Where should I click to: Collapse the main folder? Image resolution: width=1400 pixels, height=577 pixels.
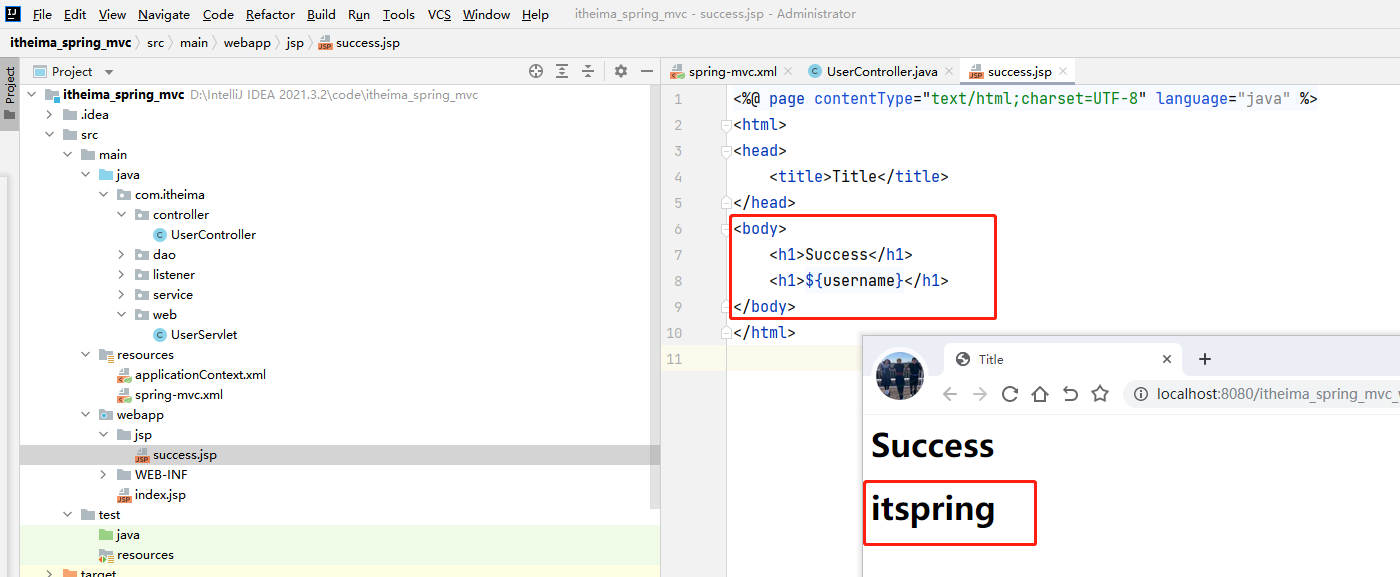[68, 155]
